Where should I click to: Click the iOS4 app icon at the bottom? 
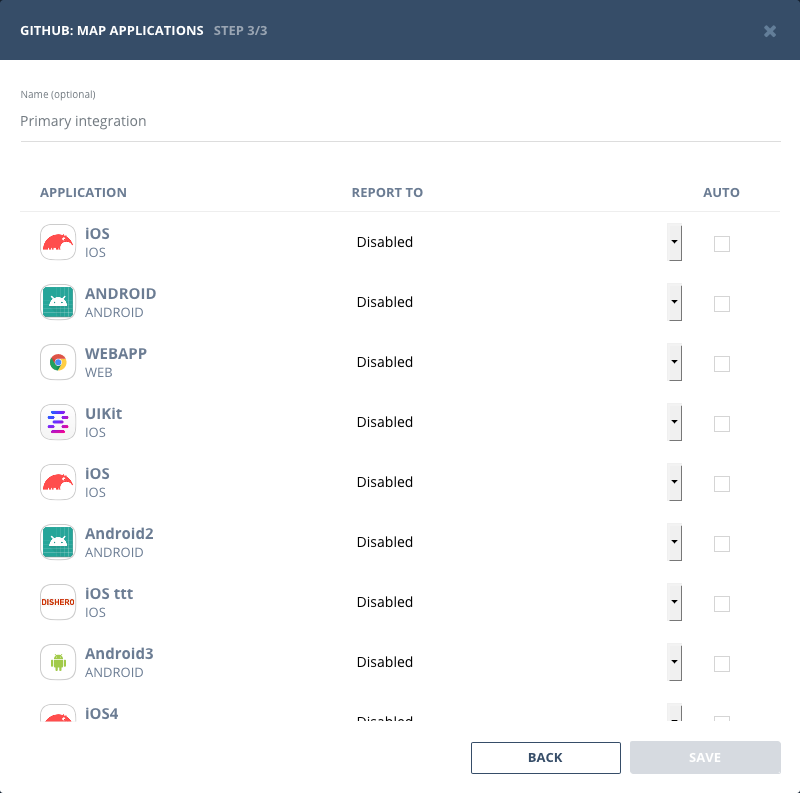click(57, 715)
